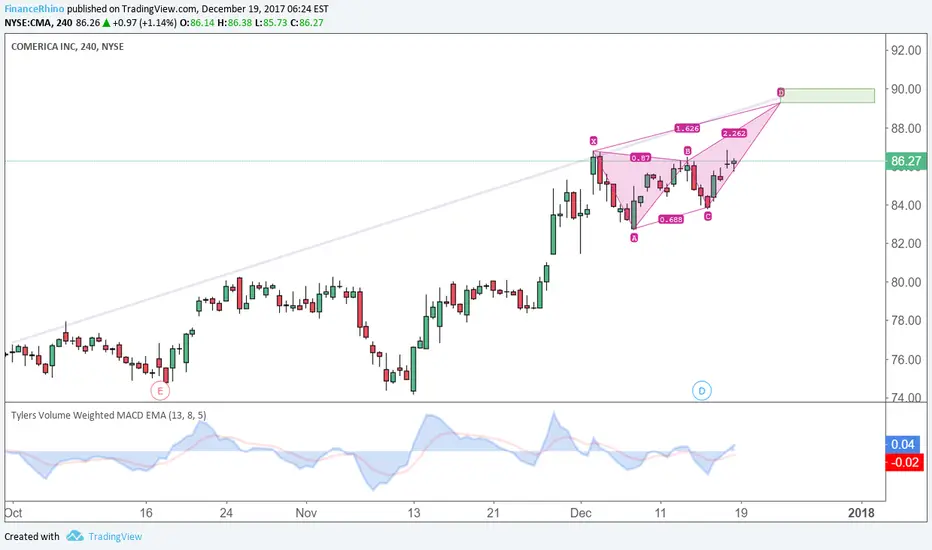Screen dimensions: 932x550
Task: Select the green target zone rectangle
Action: click(x=827, y=96)
